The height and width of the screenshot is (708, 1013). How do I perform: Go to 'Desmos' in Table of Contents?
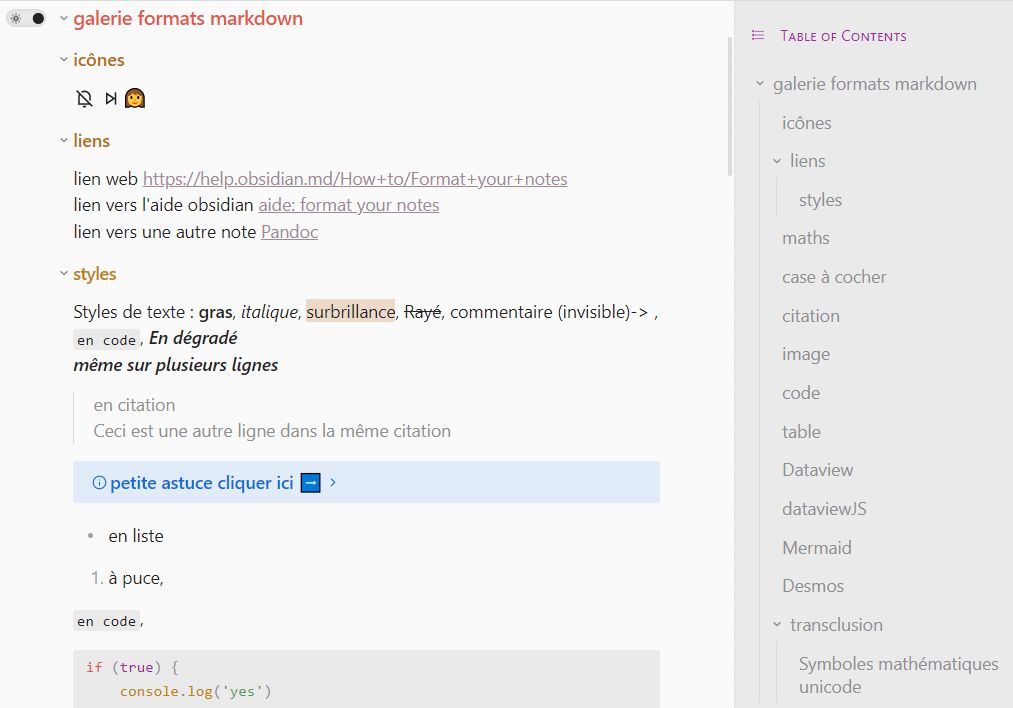tap(813, 586)
